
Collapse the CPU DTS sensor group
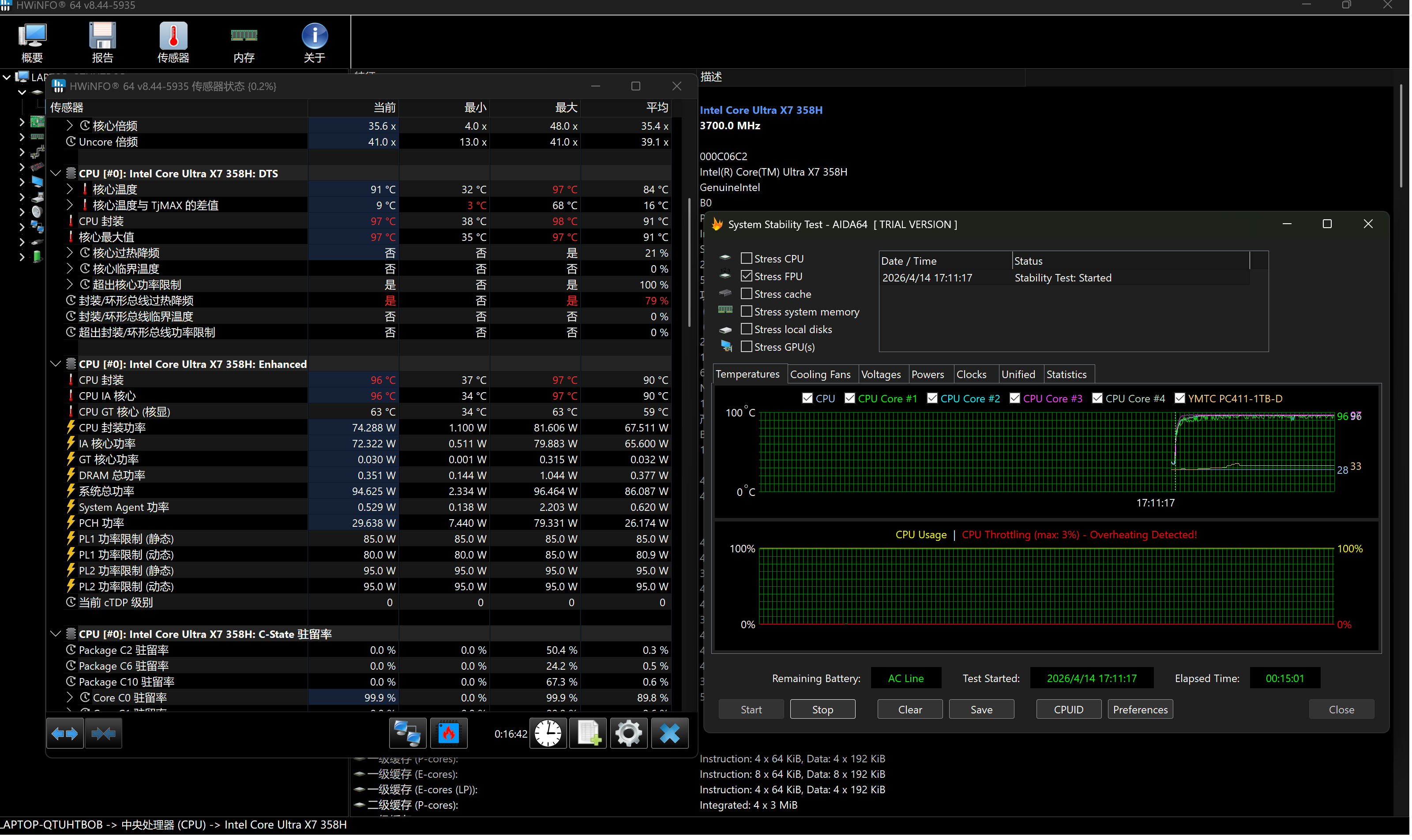tap(56, 174)
